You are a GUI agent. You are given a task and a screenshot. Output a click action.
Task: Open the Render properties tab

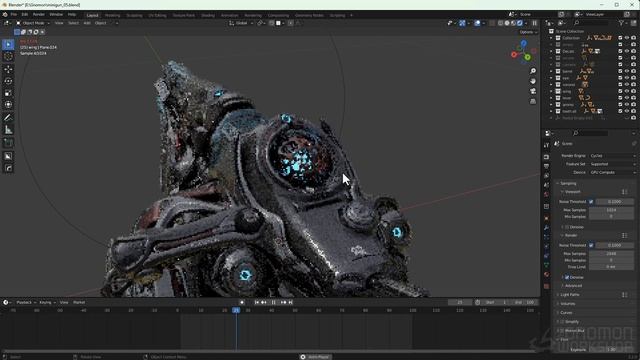[547, 157]
